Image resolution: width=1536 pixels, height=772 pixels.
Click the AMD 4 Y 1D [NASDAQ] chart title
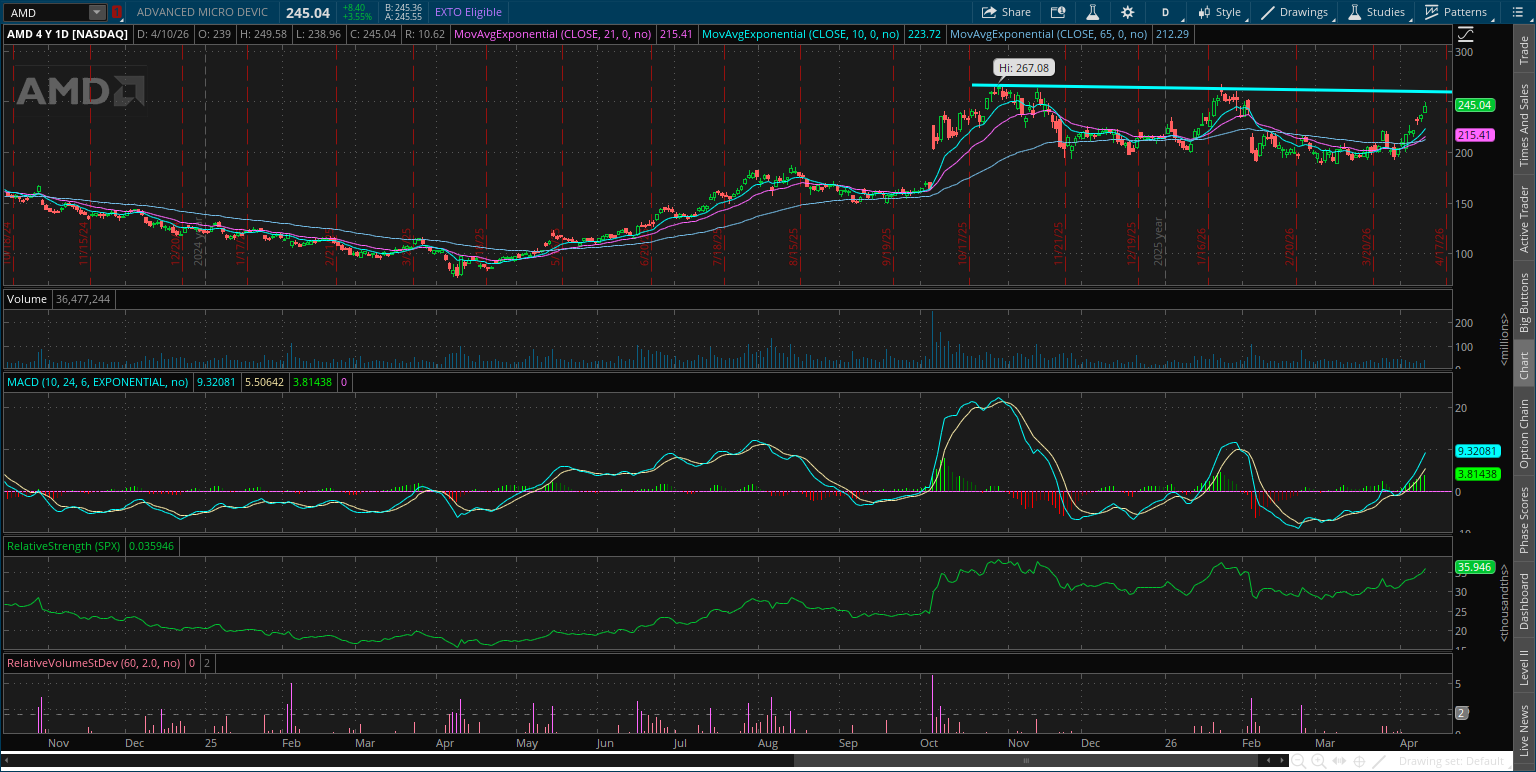(68, 34)
